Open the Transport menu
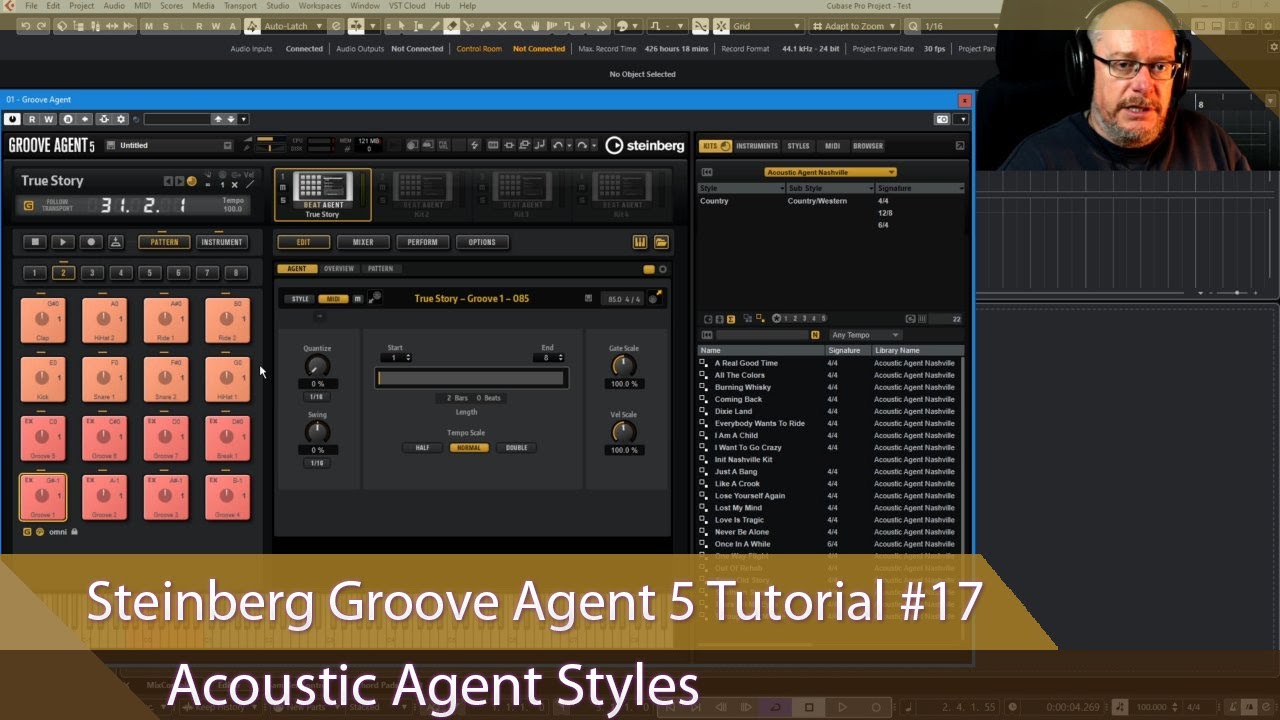 (240, 6)
